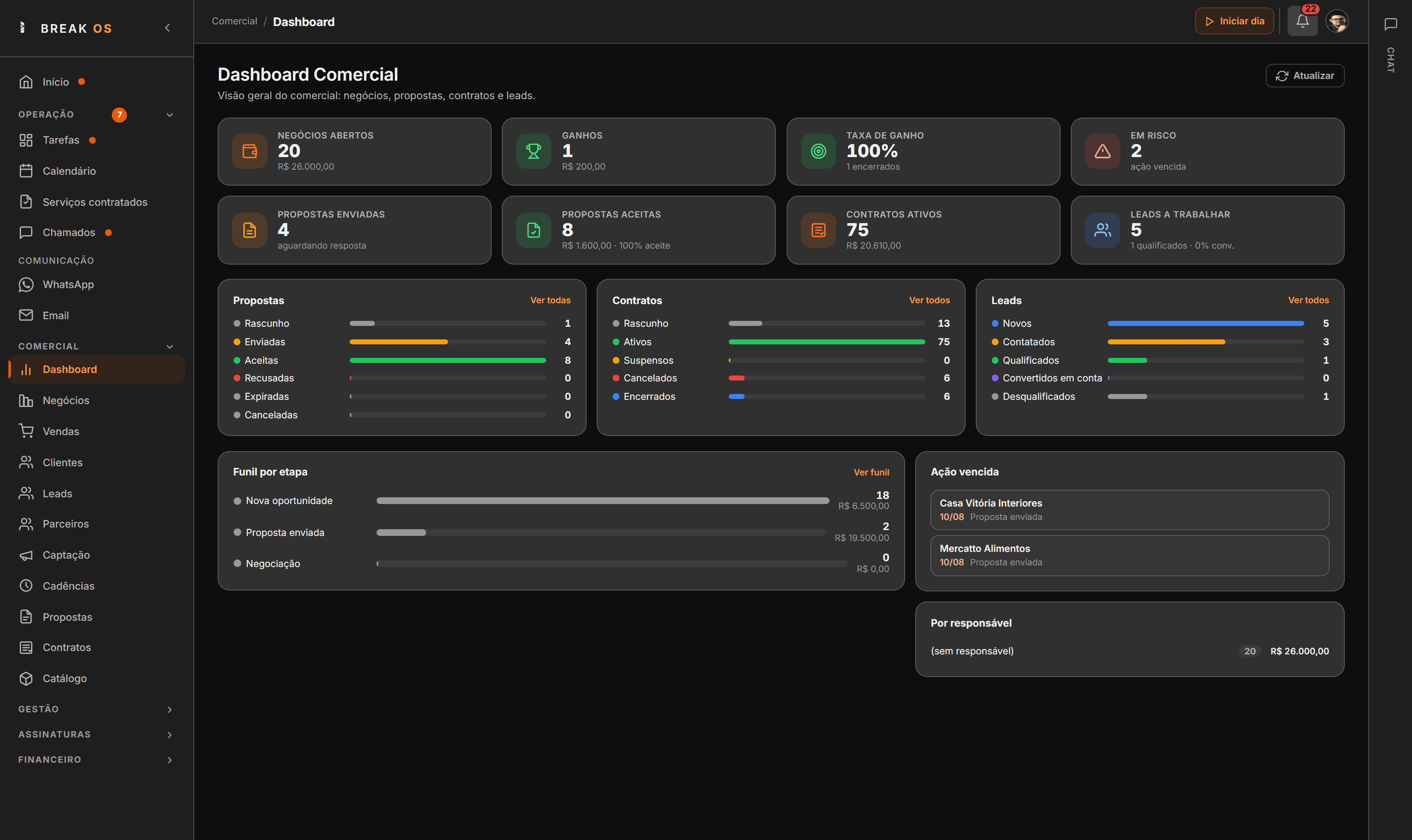Click the Negócios Abertos wallet icon
Viewport: 1412px width, 840px height.
249,151
